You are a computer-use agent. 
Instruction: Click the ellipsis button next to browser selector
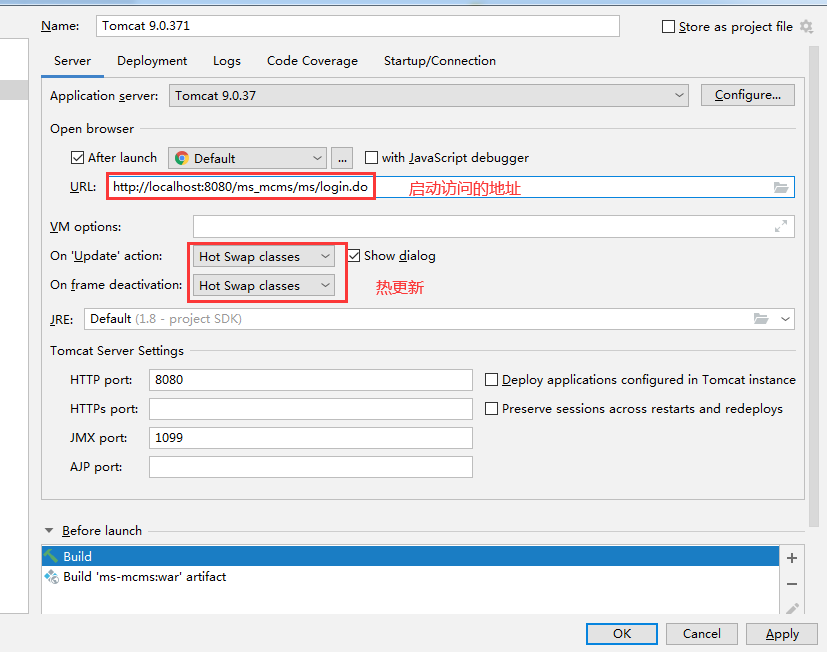pos(342,158)
